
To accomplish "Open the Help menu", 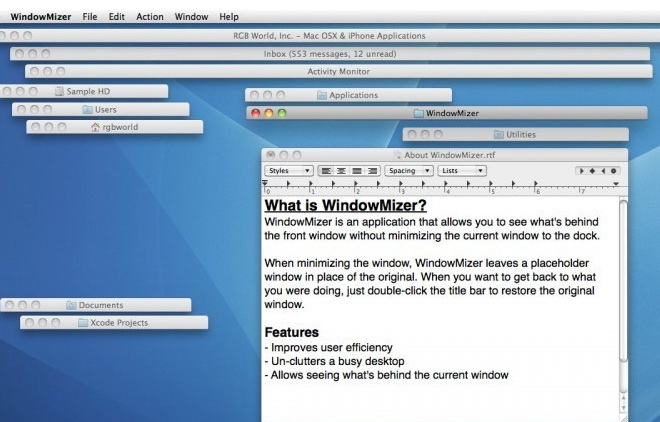I will pos(229,17).
